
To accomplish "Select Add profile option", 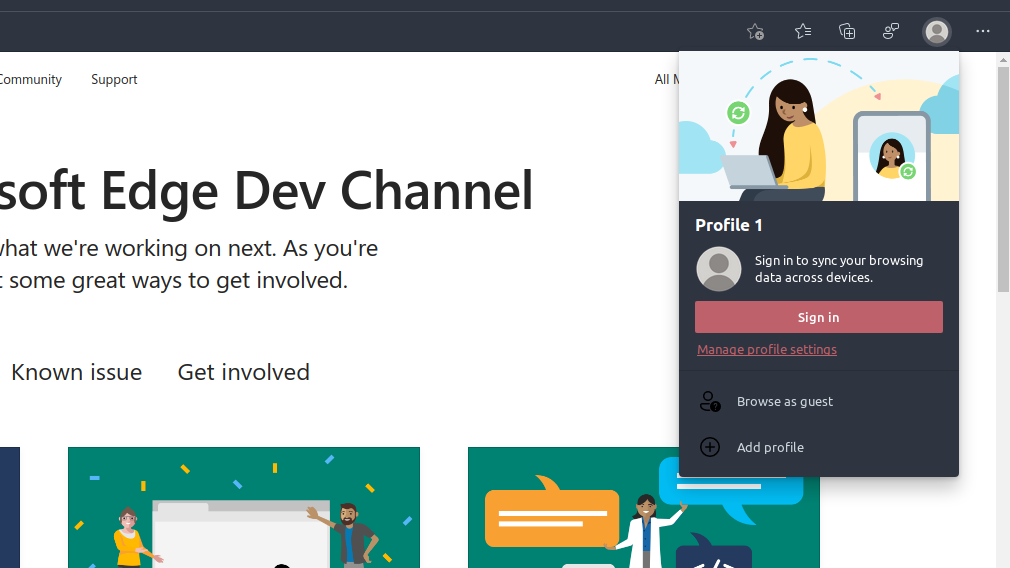I will 819,447.
